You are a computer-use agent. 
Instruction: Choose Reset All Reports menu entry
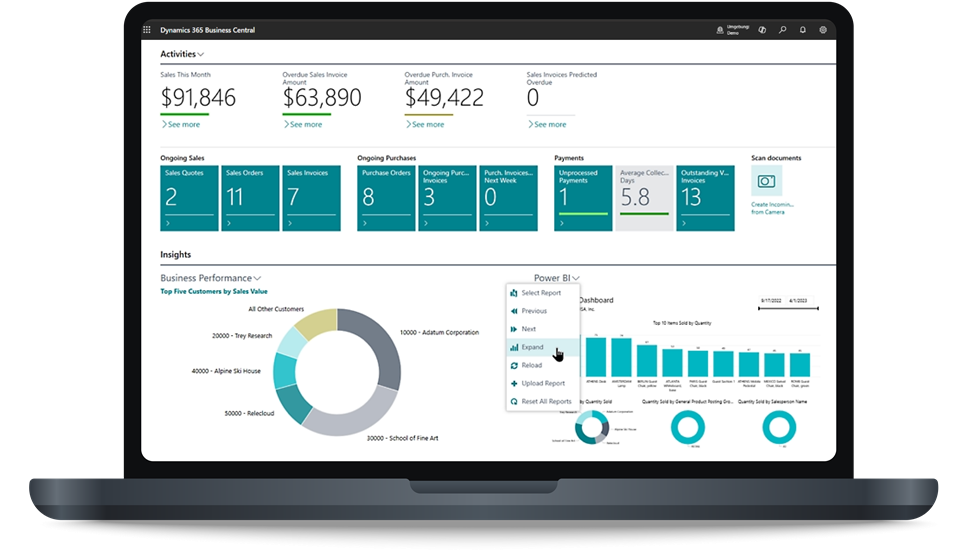coord(542,402)
